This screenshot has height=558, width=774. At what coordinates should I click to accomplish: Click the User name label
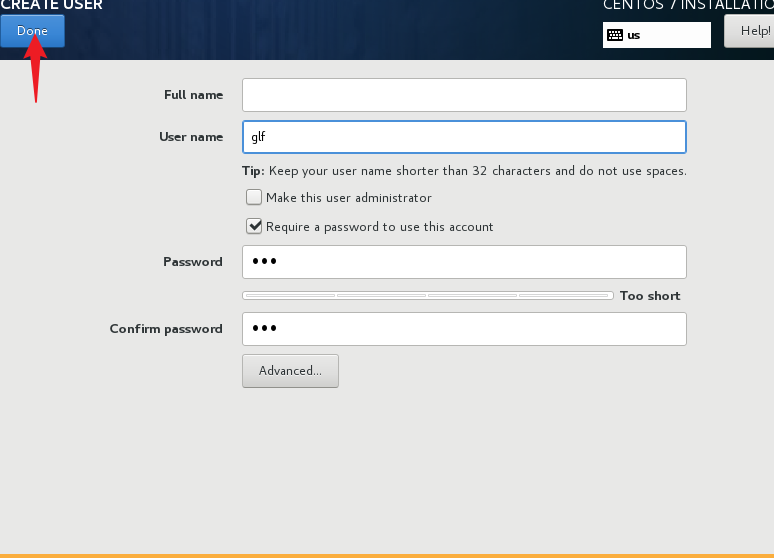[191, 137]
